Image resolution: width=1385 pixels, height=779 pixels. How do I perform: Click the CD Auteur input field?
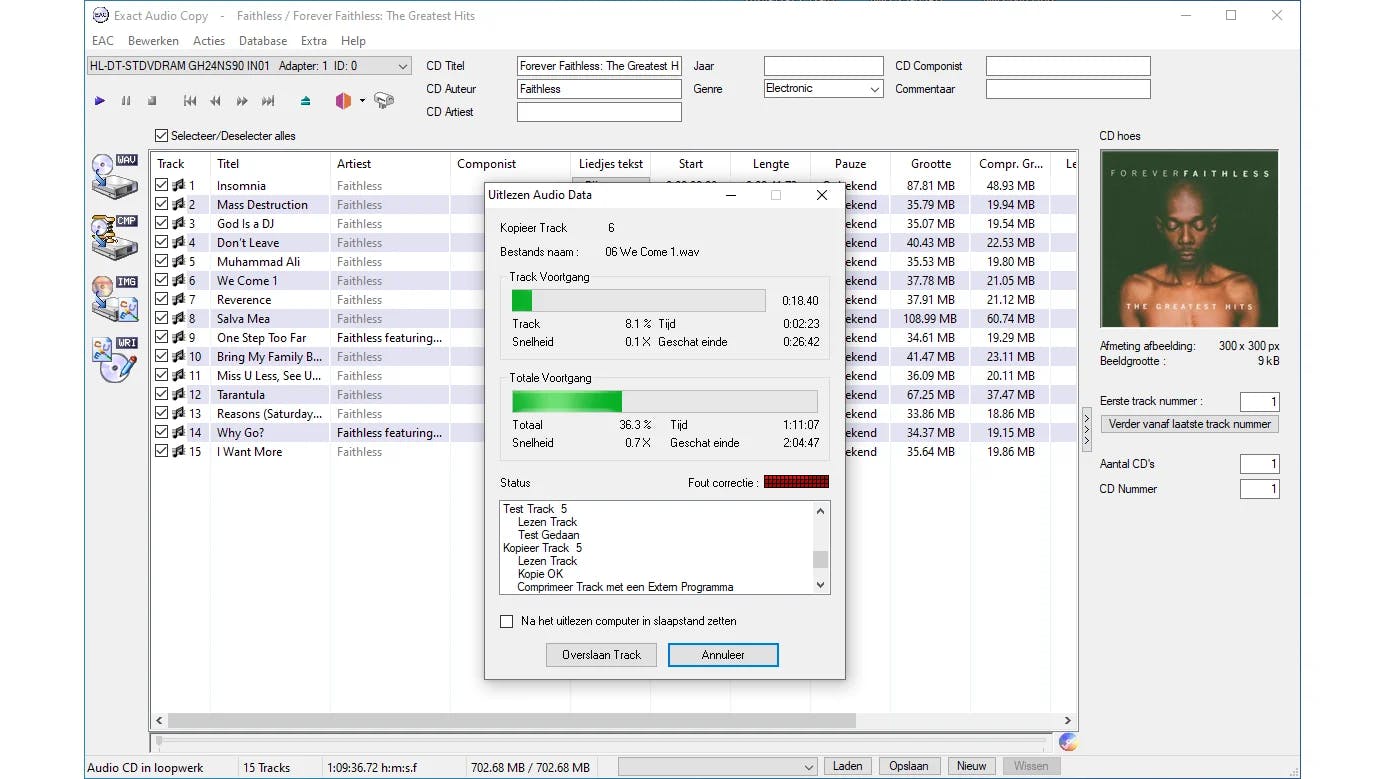(x=599, y=89)
